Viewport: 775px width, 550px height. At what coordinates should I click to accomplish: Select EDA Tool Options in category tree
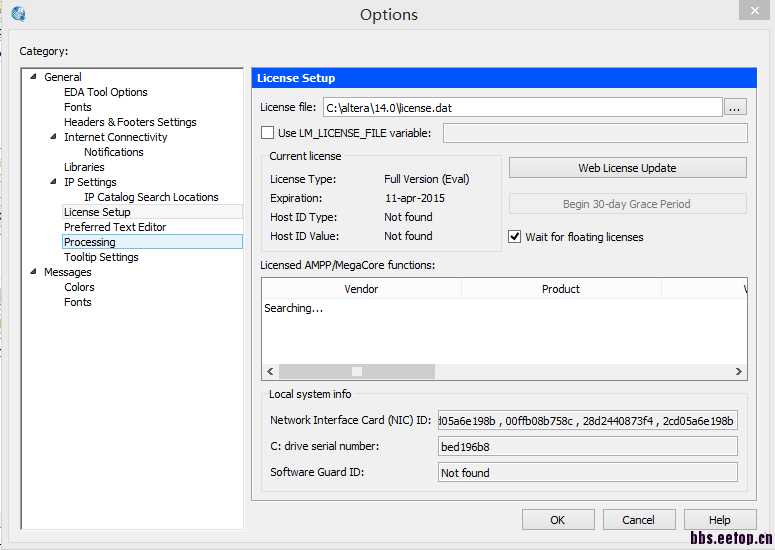click(x=105, y=92)
